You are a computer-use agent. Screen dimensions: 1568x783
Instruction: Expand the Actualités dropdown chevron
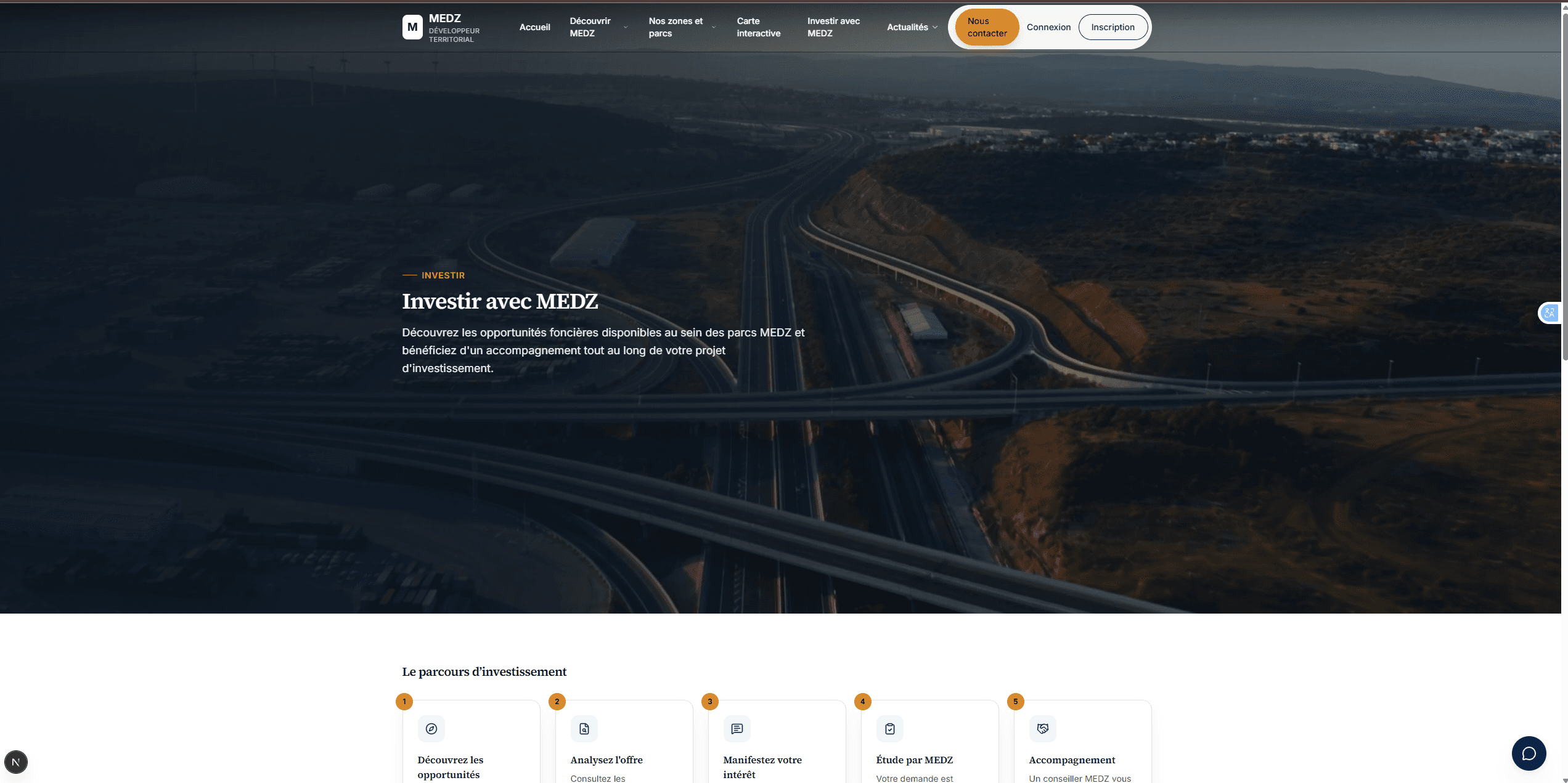[935, 27]
